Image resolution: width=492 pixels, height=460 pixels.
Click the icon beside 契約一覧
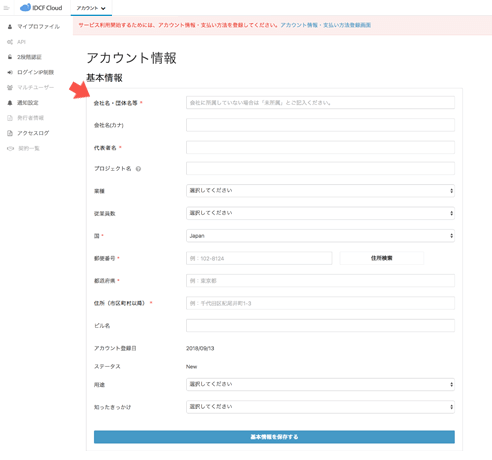tap(10, 148)
